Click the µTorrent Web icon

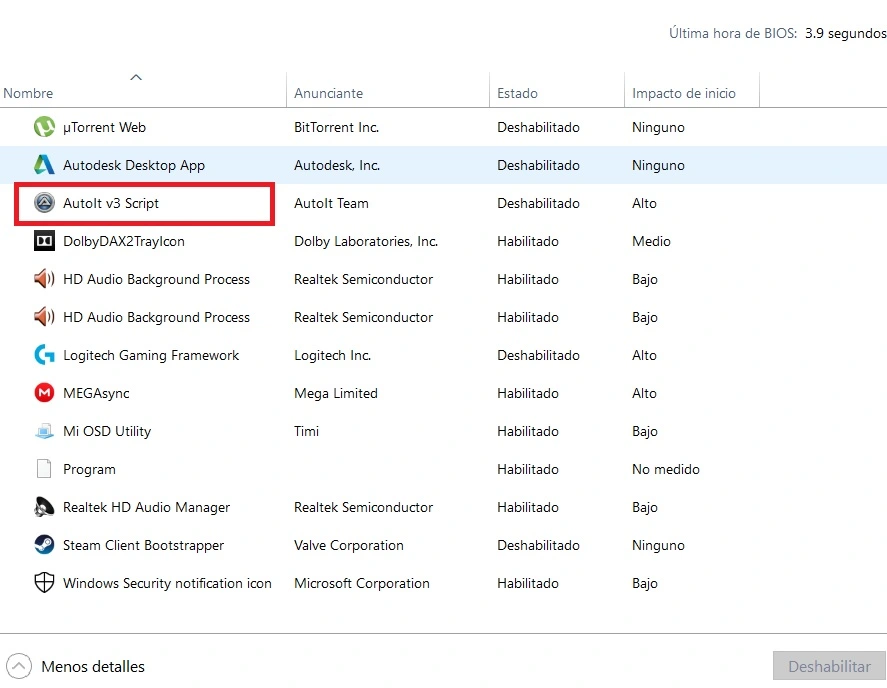(x=44, y=127)
